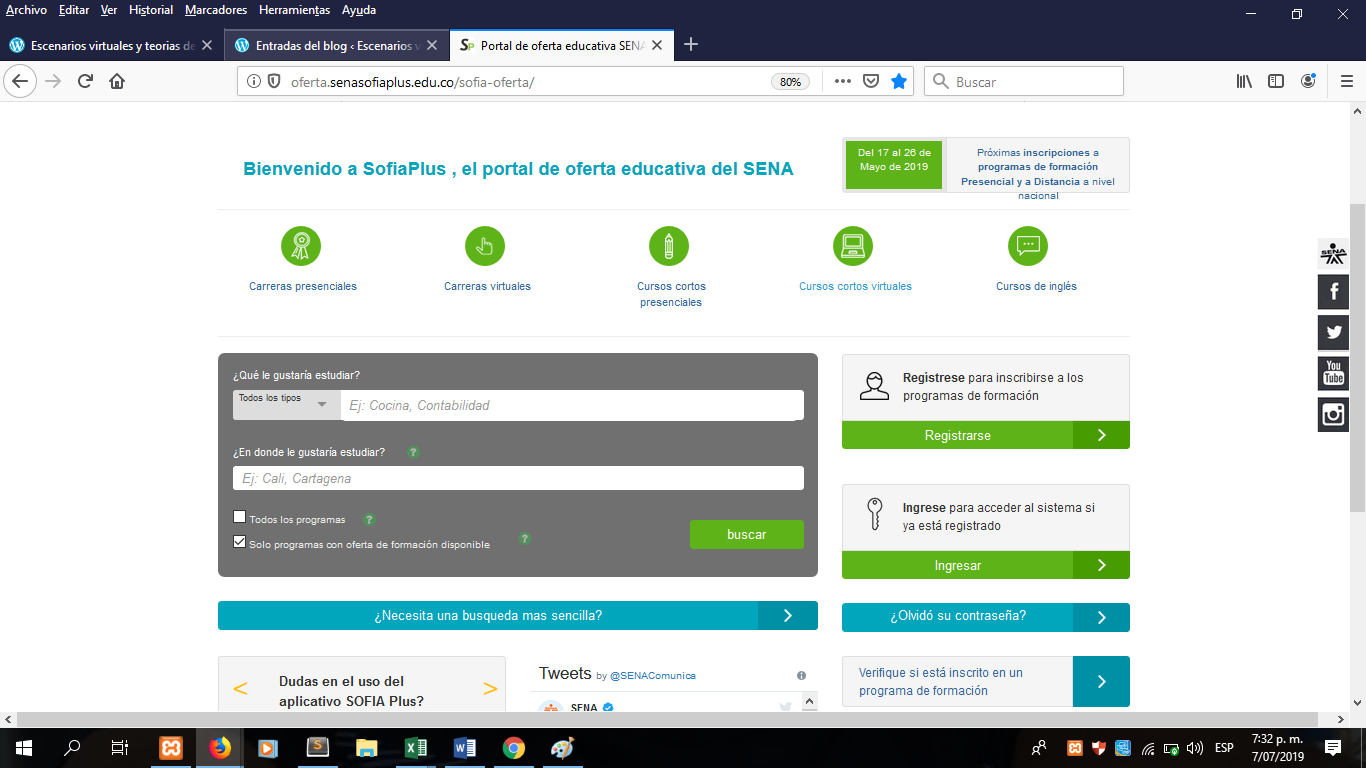Expand ¿Necesita una busqueda mas sencilla? bar

tap(517, 616)
